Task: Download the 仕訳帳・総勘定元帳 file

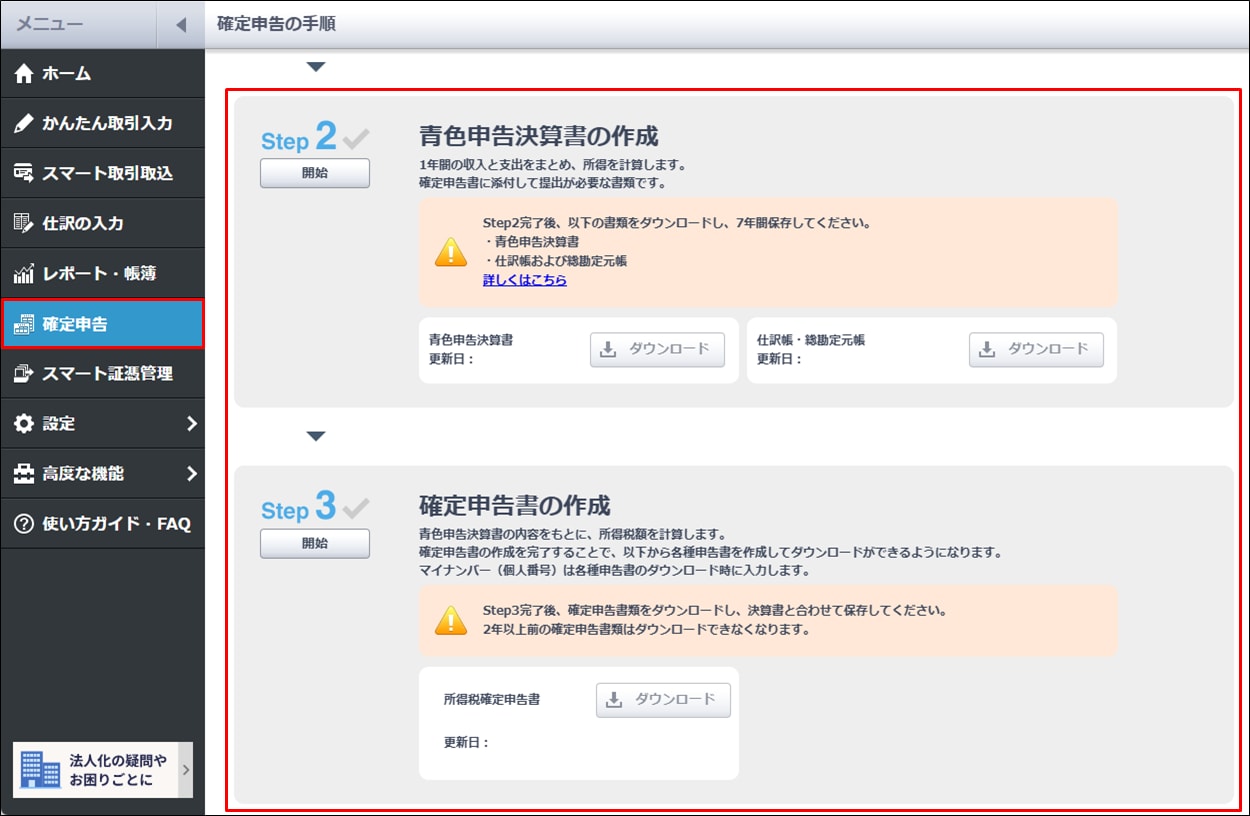Action: click(x=1036, y=349)
